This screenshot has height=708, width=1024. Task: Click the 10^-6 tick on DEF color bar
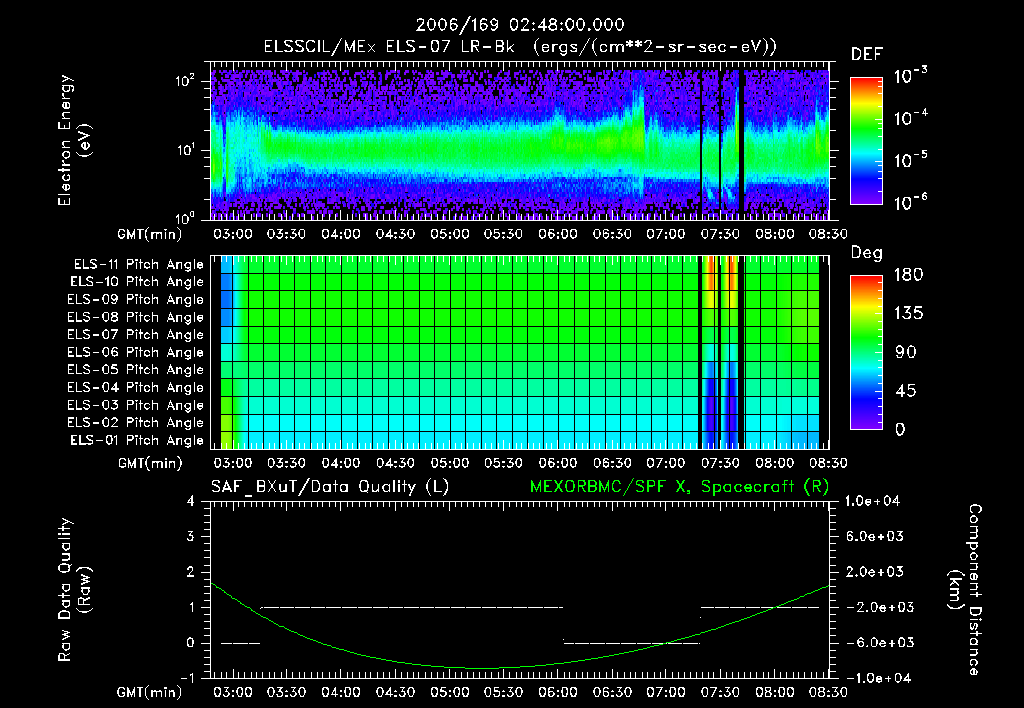[910, 202]
